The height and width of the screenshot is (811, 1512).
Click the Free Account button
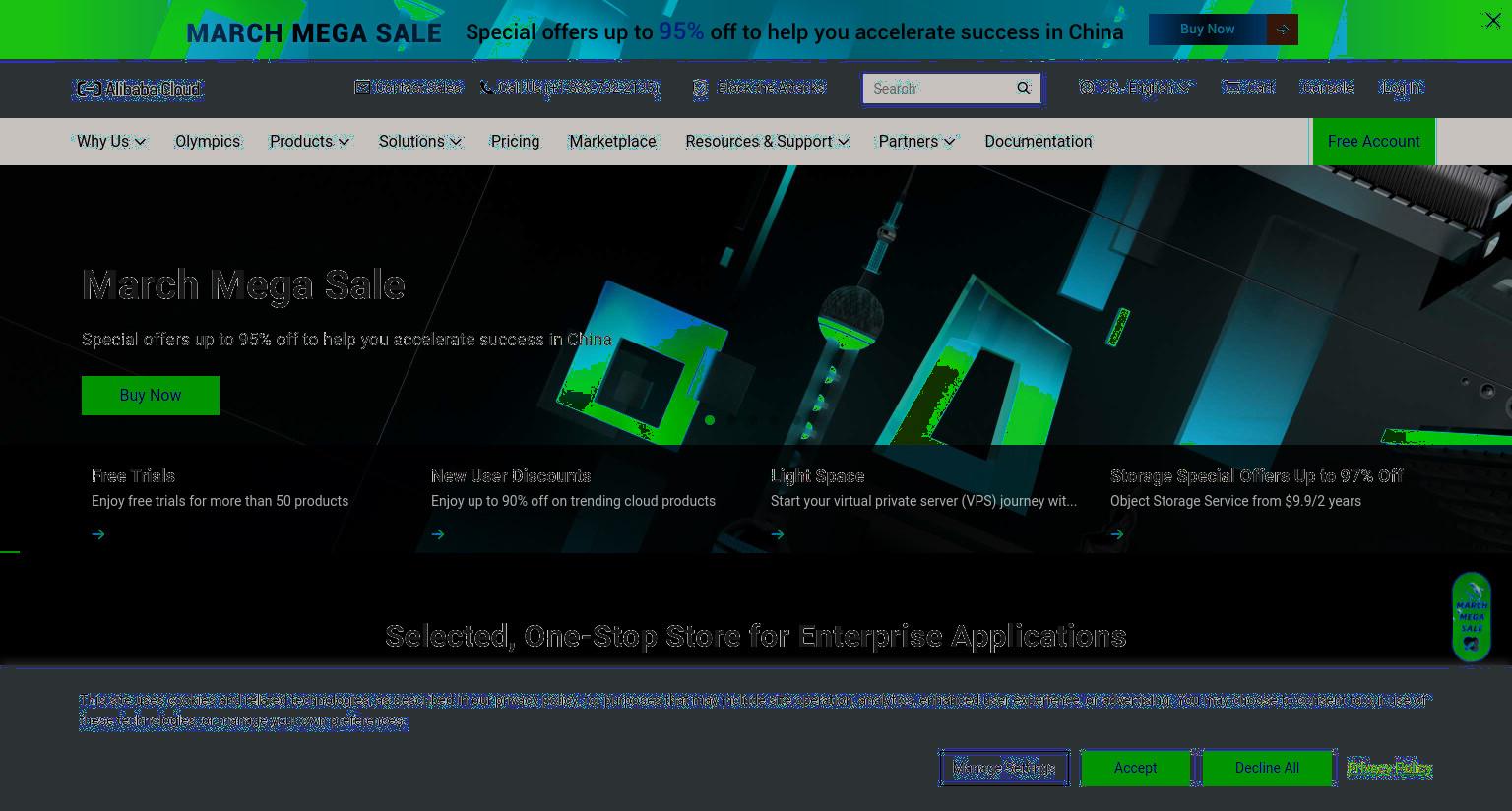[x=1374, y=142]
